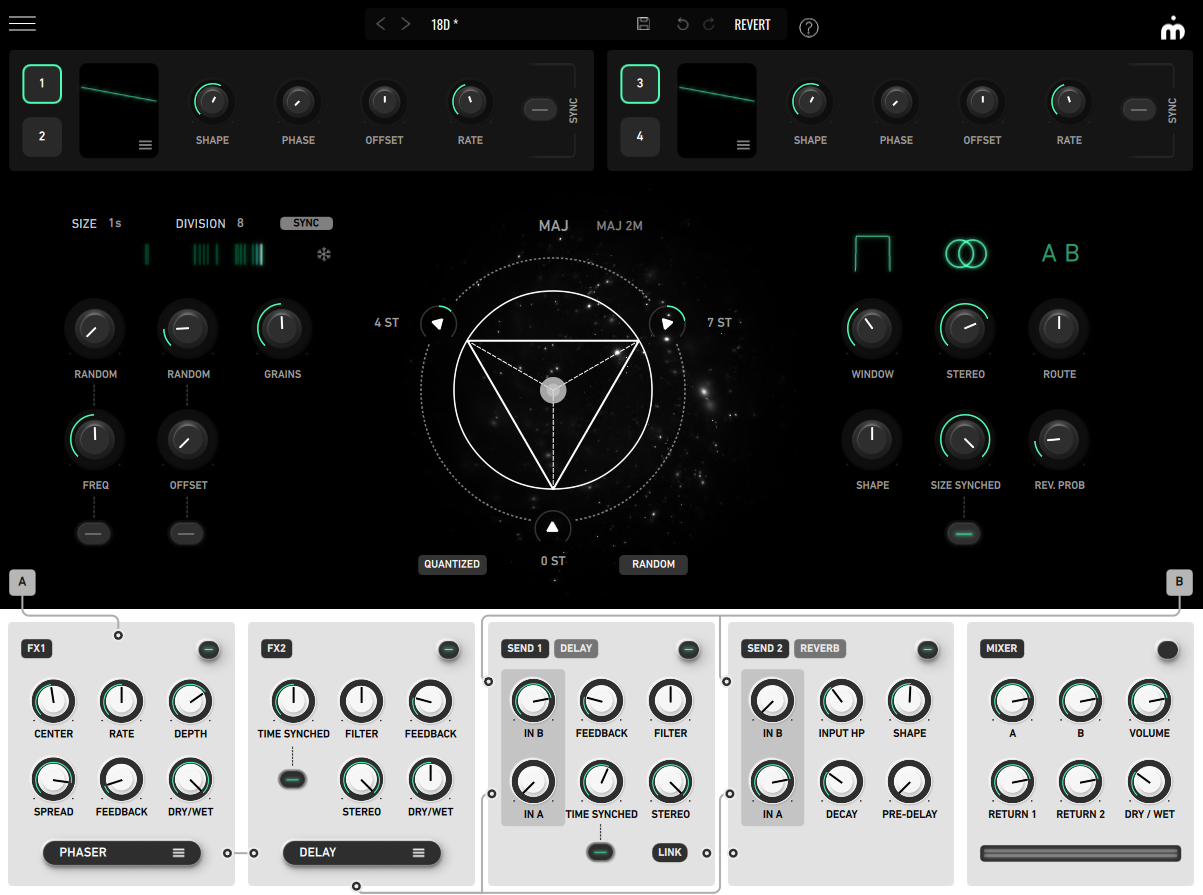Screen dimensions: 1203x895
Task: Click the undo arrow icon
Action: tap(683, 24)
